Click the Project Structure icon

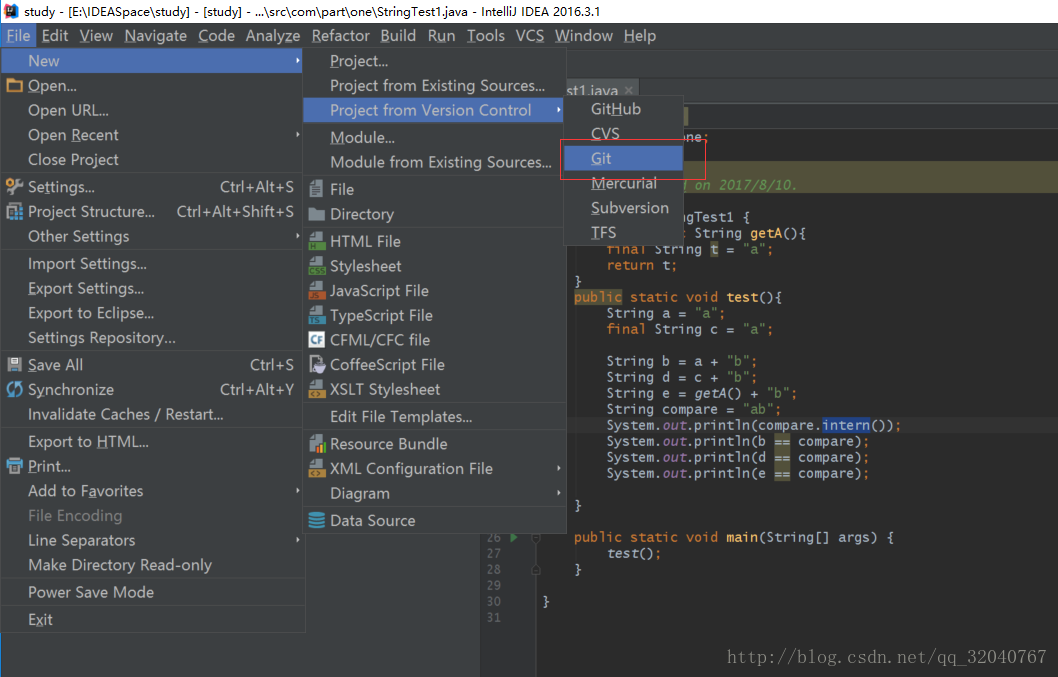coord(15,211)
